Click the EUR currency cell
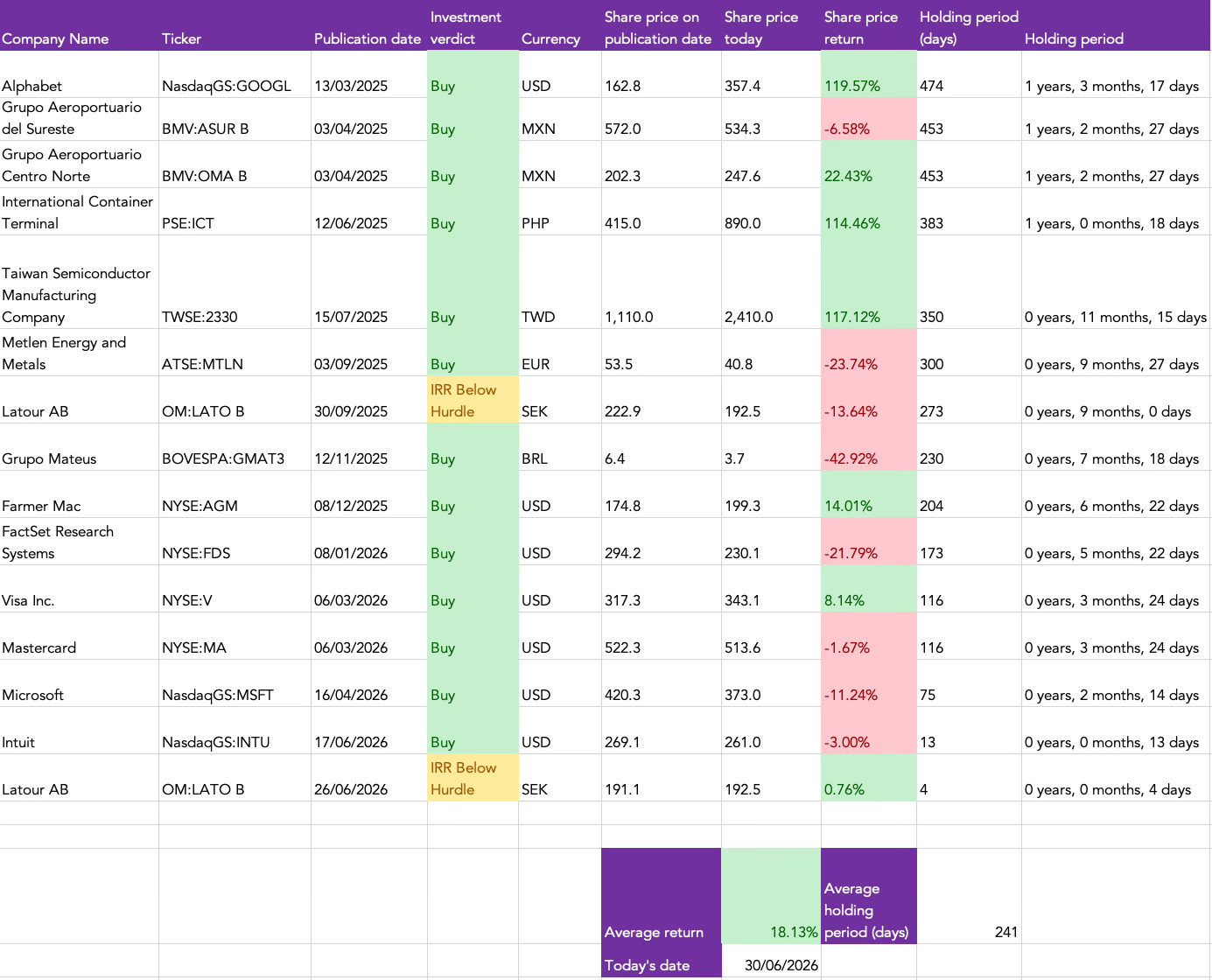This screenshot has height=980, width=1212. [560, 353]
